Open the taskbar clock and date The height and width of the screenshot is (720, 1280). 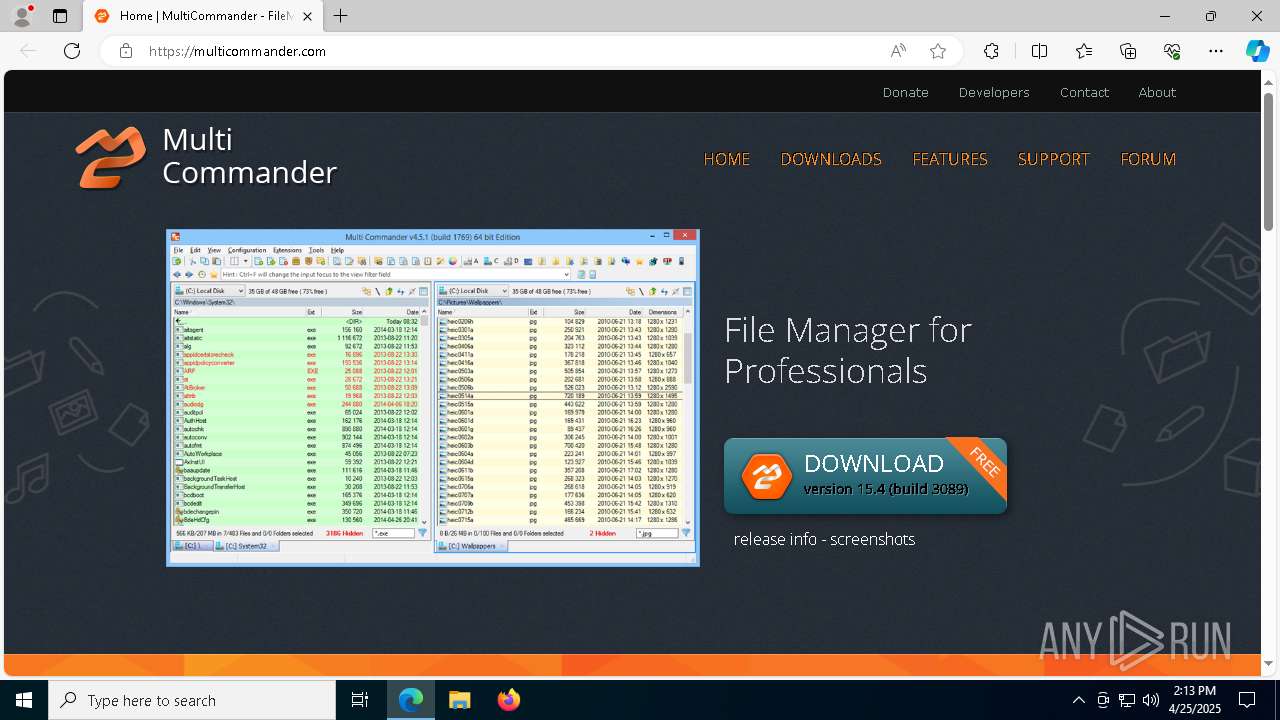coord(1194,700)
